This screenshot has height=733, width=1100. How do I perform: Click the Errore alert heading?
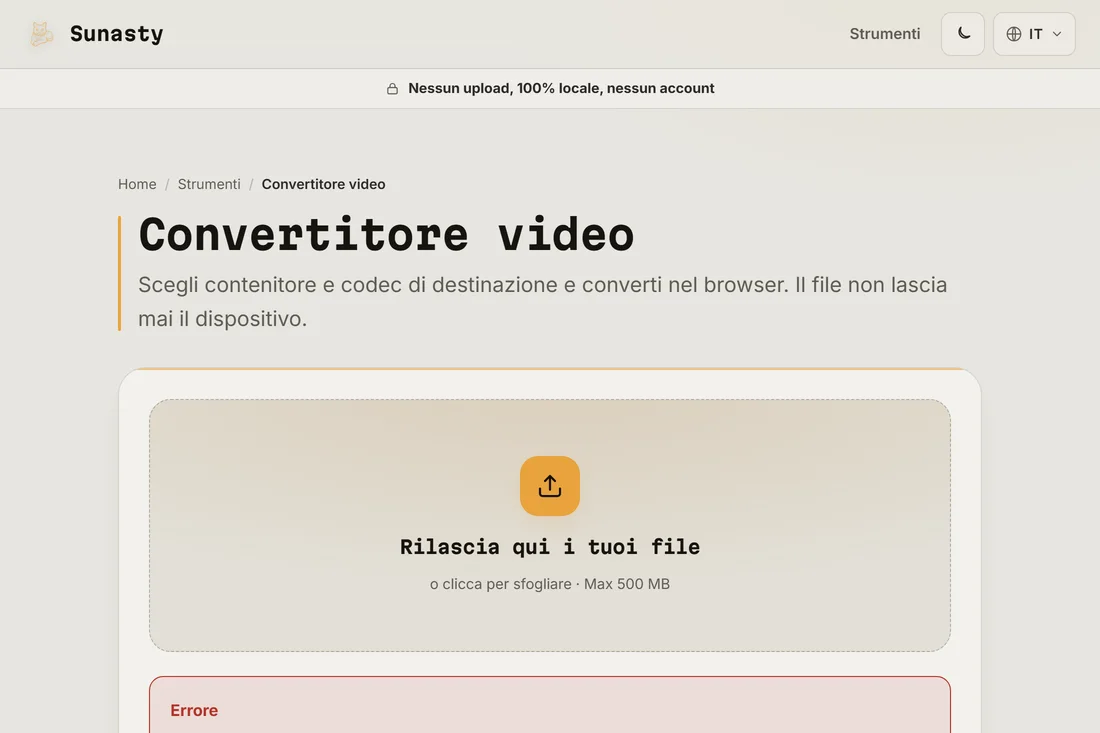(x=194, y=711)
